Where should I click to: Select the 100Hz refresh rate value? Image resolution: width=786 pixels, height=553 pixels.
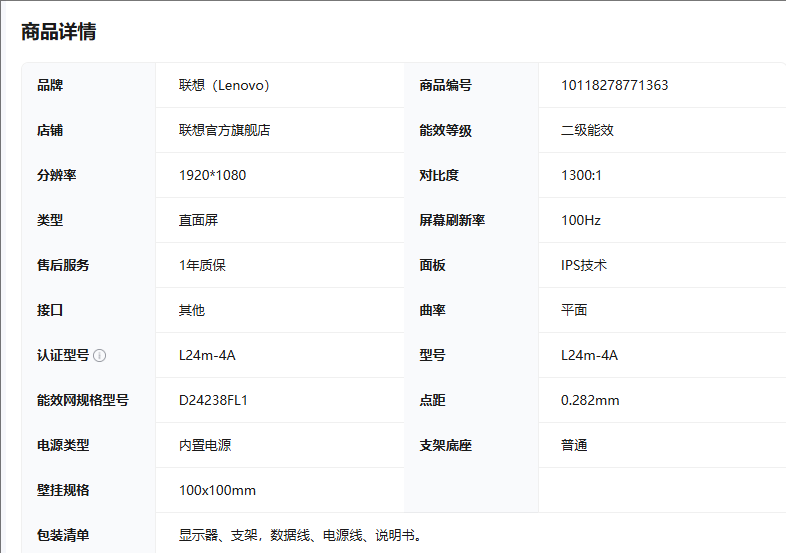tap(581, 220)
